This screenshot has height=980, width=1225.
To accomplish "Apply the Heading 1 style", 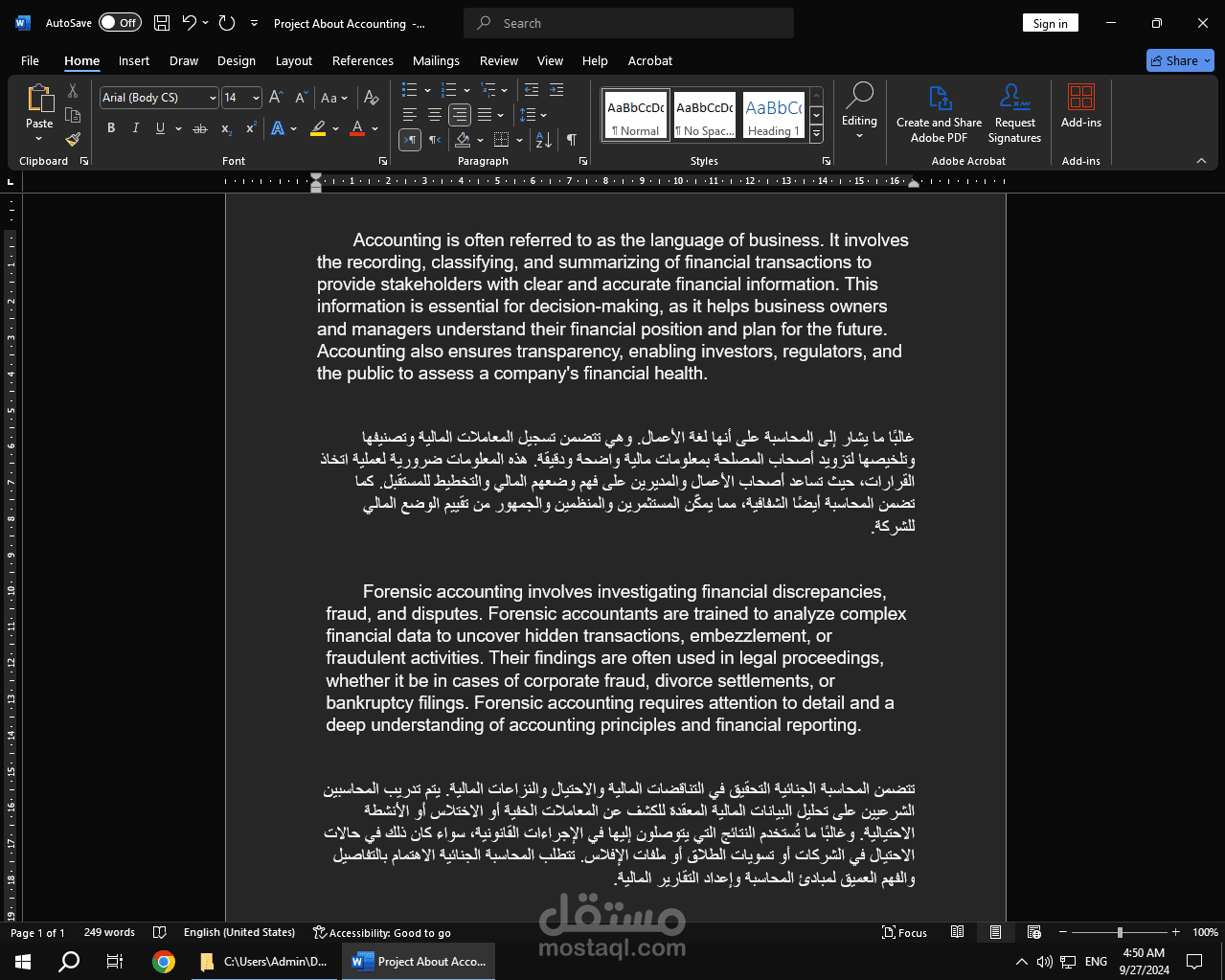I will click(774, 115).
